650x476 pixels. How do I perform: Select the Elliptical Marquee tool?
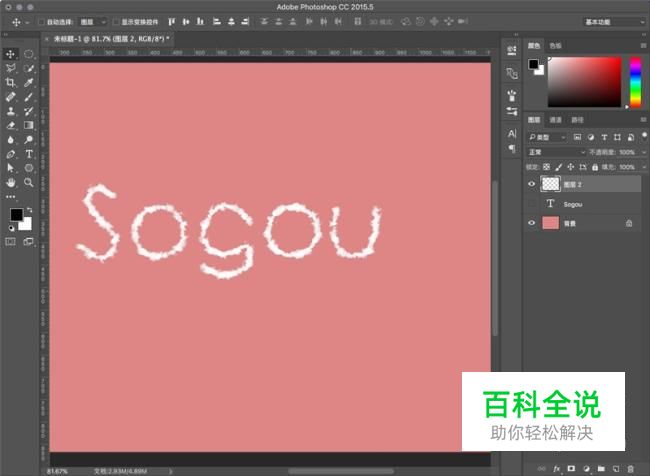coord(29,54)
